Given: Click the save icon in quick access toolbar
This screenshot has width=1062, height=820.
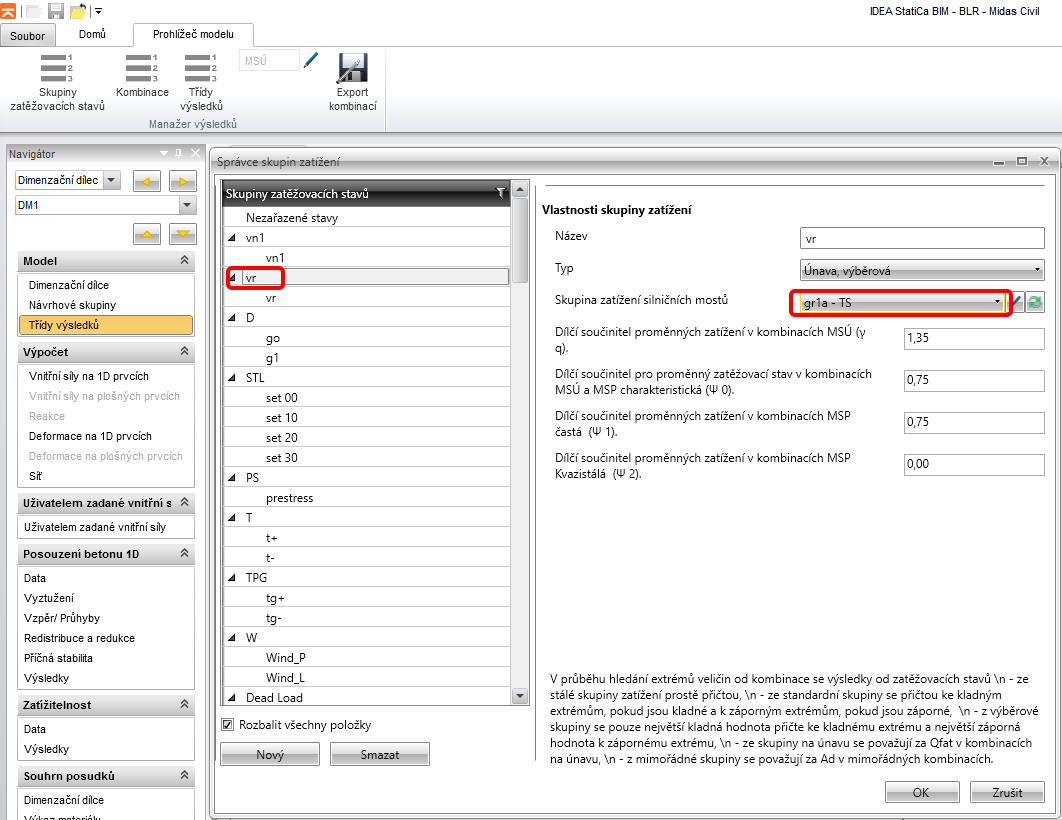Looking at the screenshot, I should point(56,10).
